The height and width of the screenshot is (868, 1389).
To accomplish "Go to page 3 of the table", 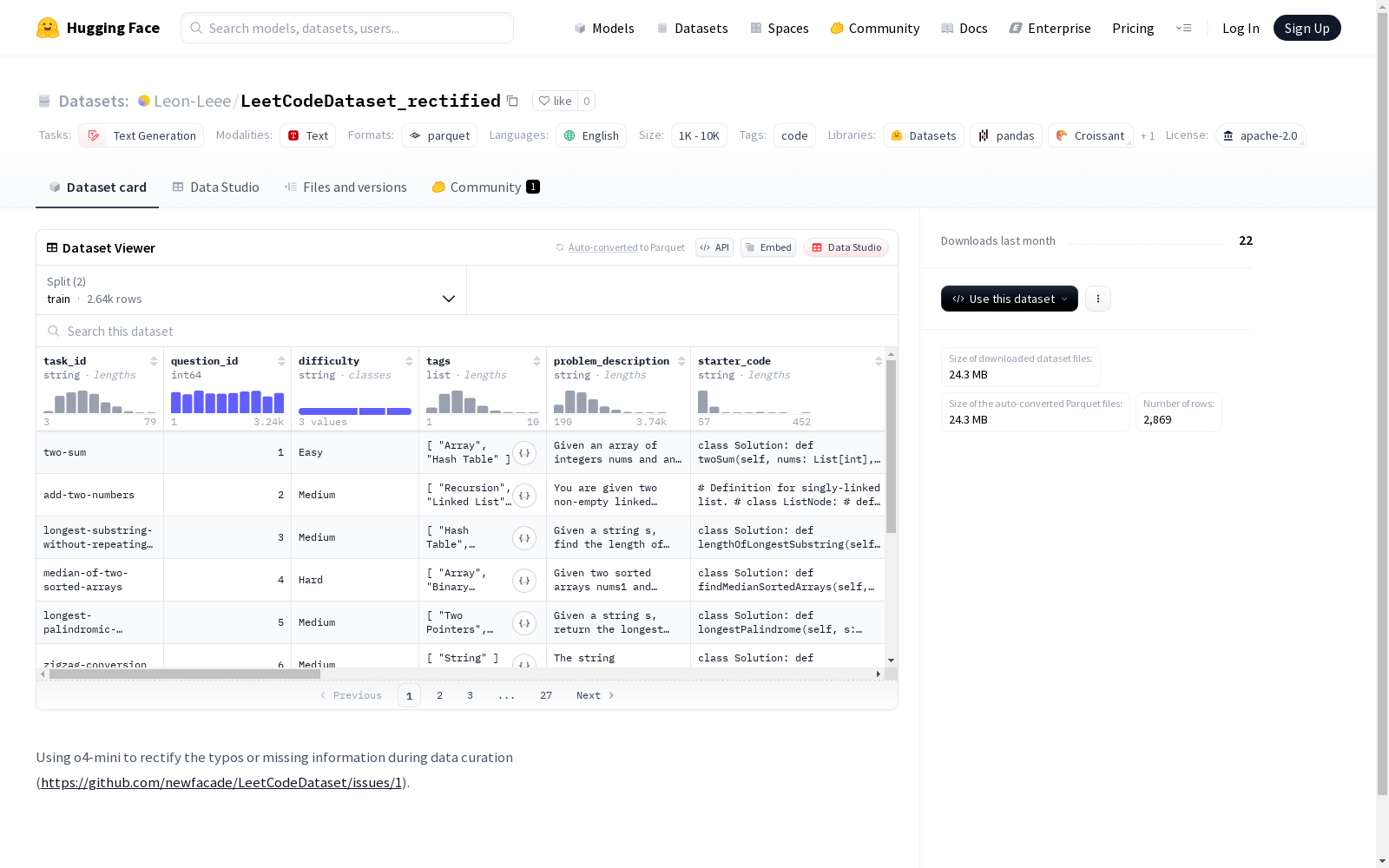I will coord(470,695).
